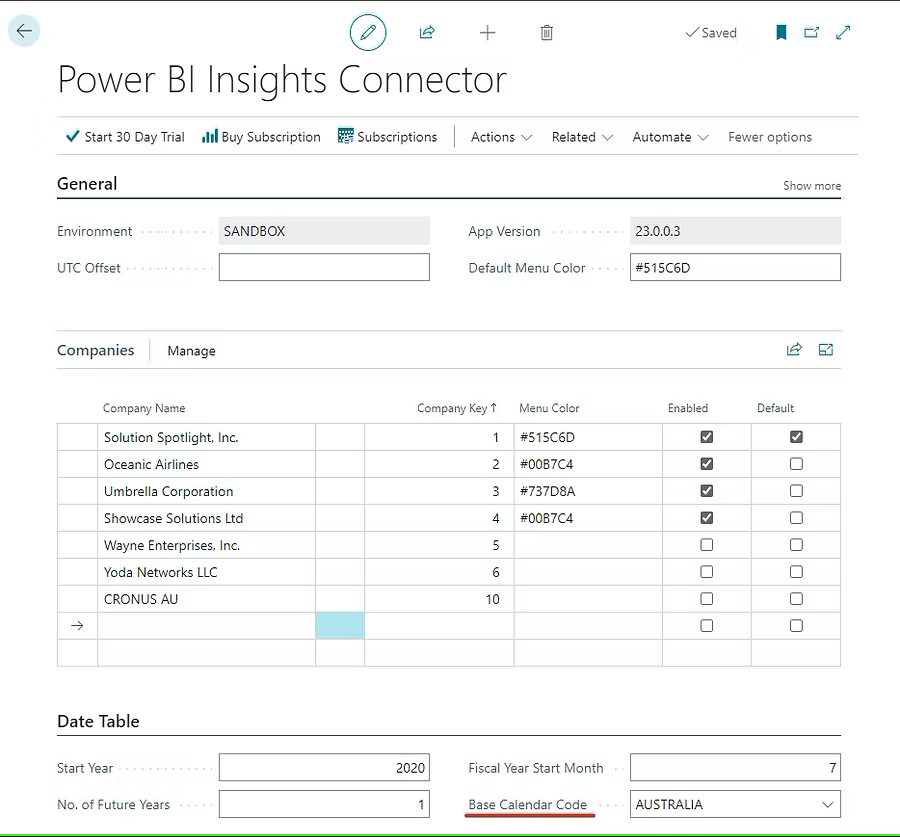Select the CRONUS AU company name cell
Screen dimensions: 900x837
point(207,599)
